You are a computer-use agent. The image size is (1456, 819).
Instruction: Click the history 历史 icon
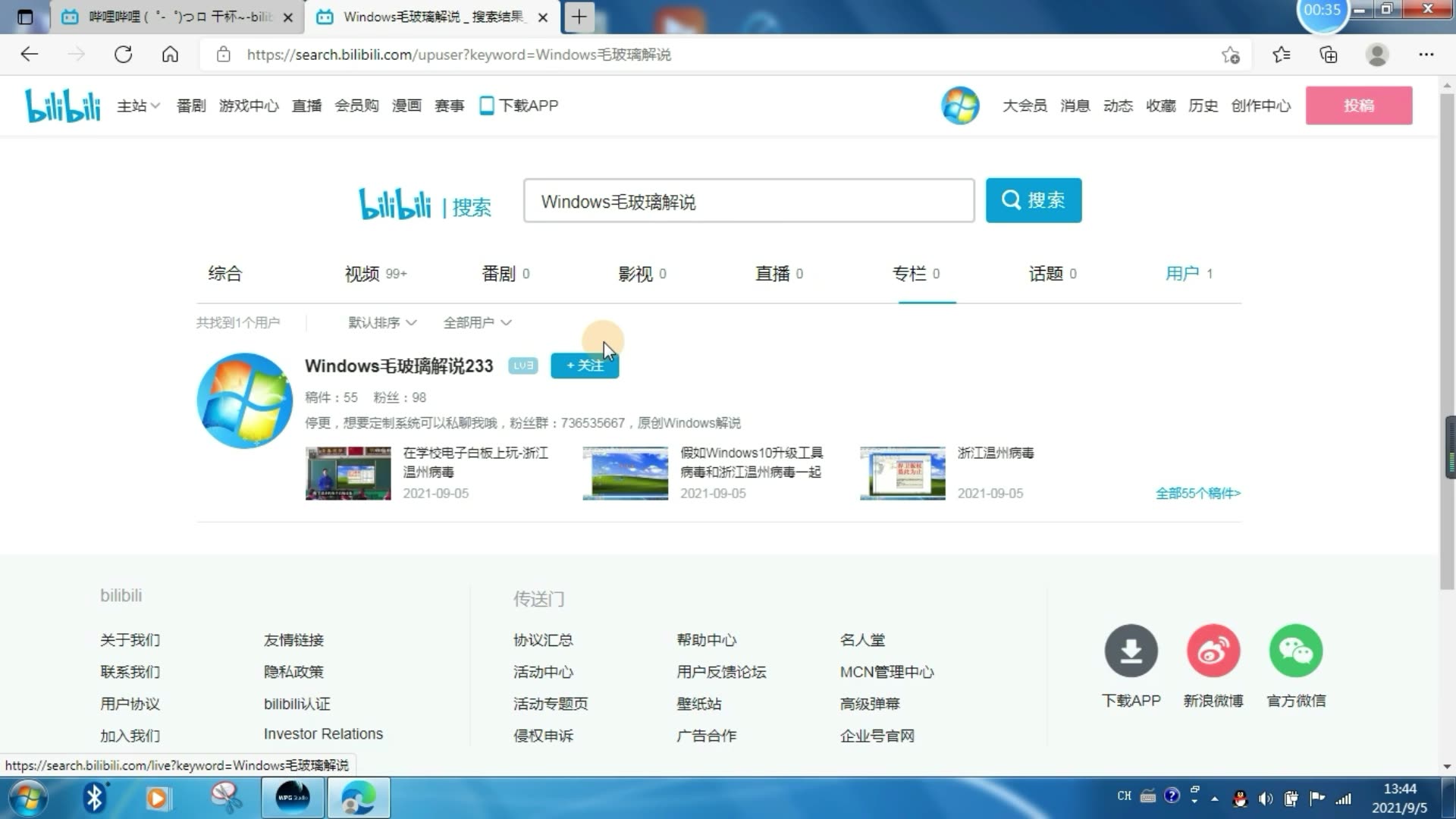(1204, 105)
